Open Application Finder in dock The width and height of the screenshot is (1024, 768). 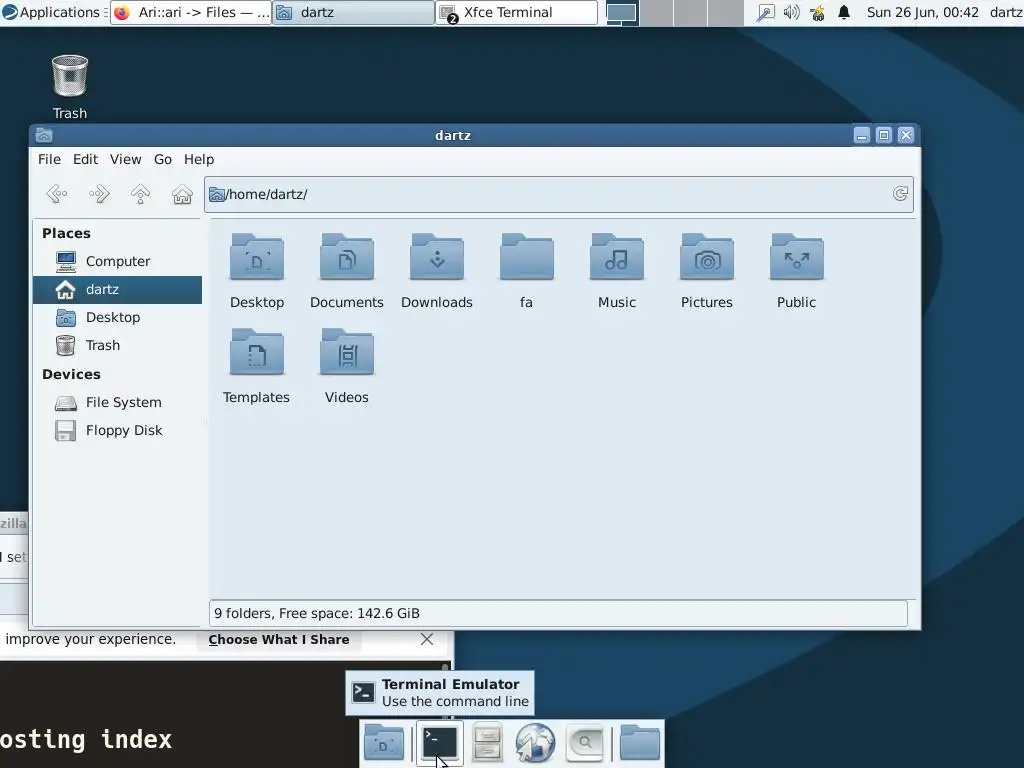584,743
